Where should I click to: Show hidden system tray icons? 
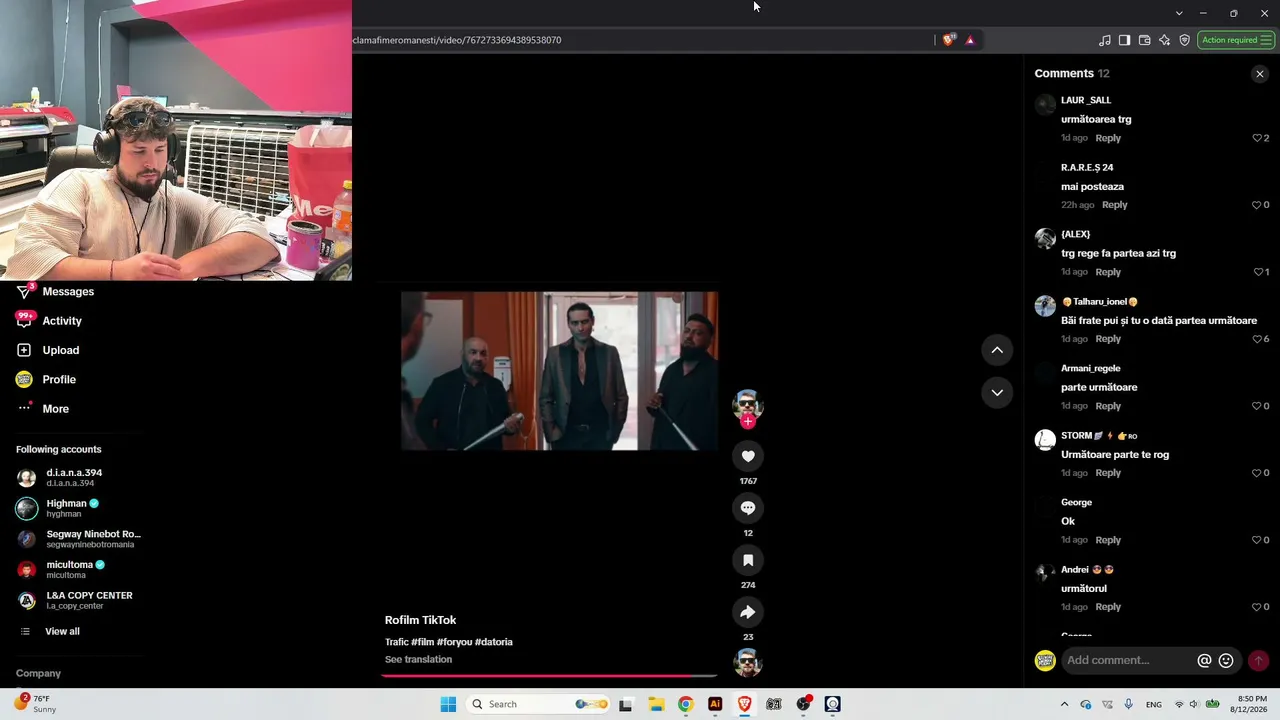[x=1064, y=704]
